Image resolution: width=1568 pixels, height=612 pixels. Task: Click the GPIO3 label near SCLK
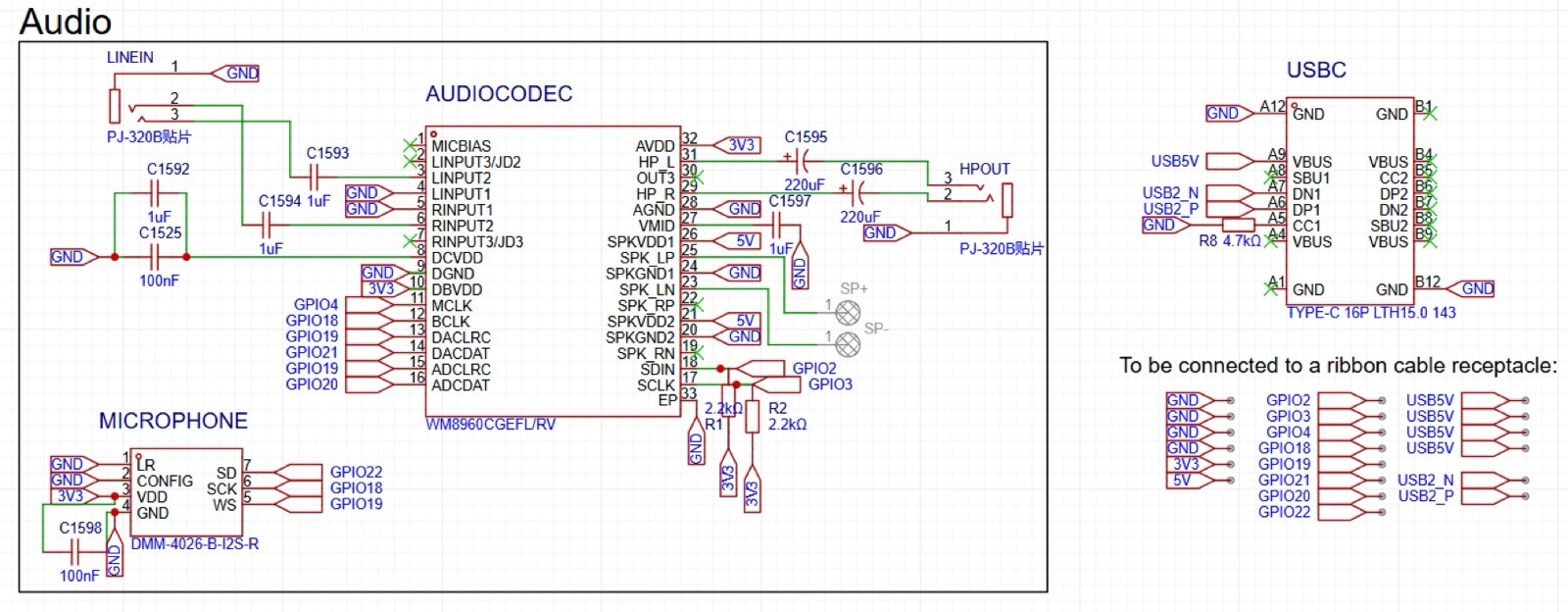click(830, 384)
